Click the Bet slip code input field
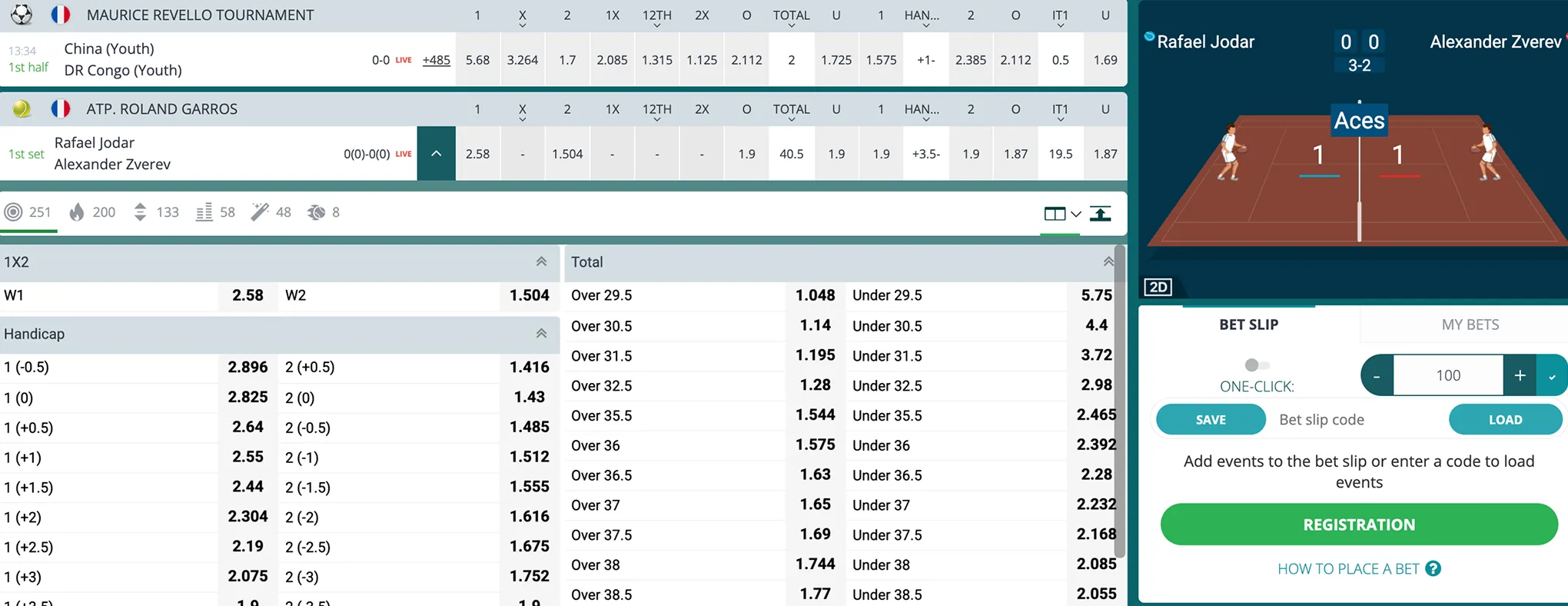The image size is (1568, 606). [1357, 420]
